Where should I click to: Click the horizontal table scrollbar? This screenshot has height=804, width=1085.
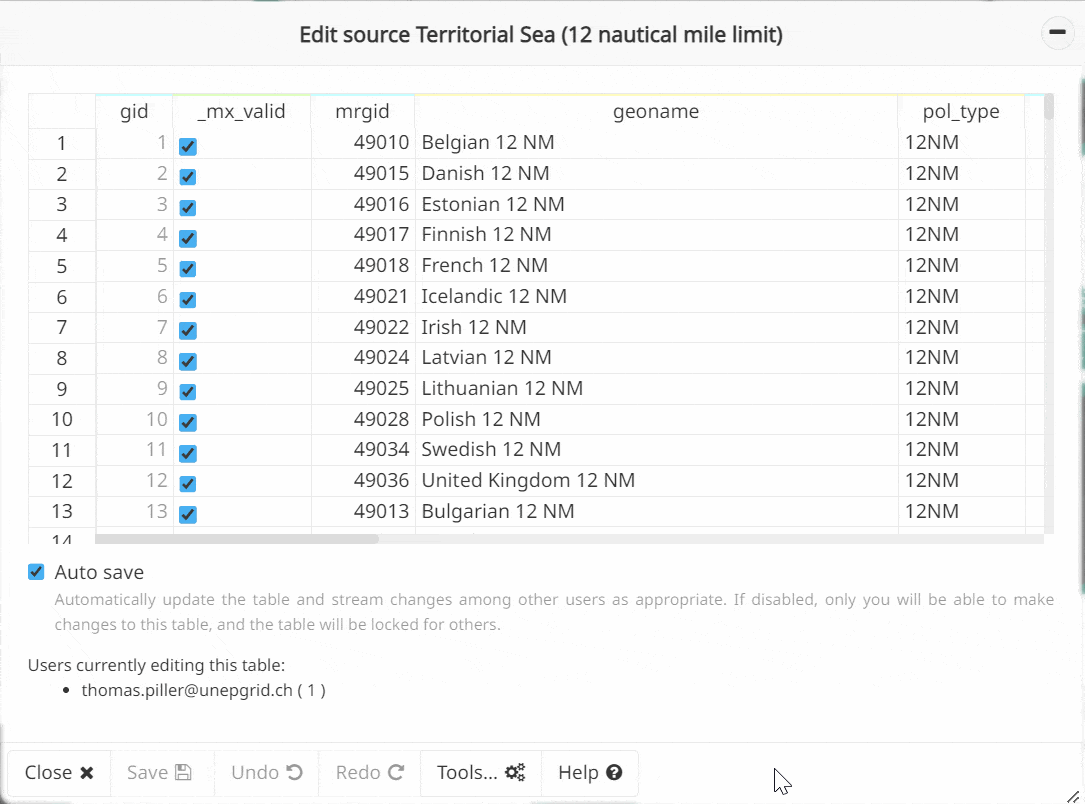click(237, 538)
